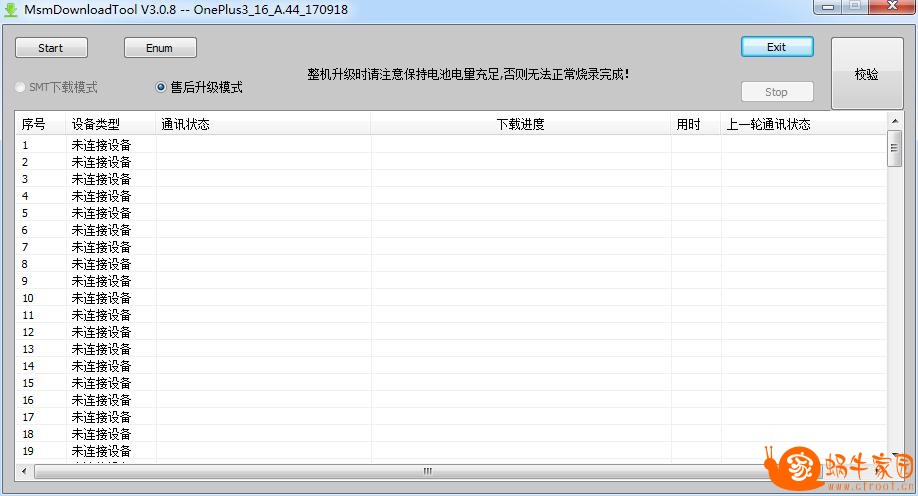The height and width of the screenshot is (496, 918).
Task: Click the Exit button
Action: pyautogui.click(x=777, y=47)
